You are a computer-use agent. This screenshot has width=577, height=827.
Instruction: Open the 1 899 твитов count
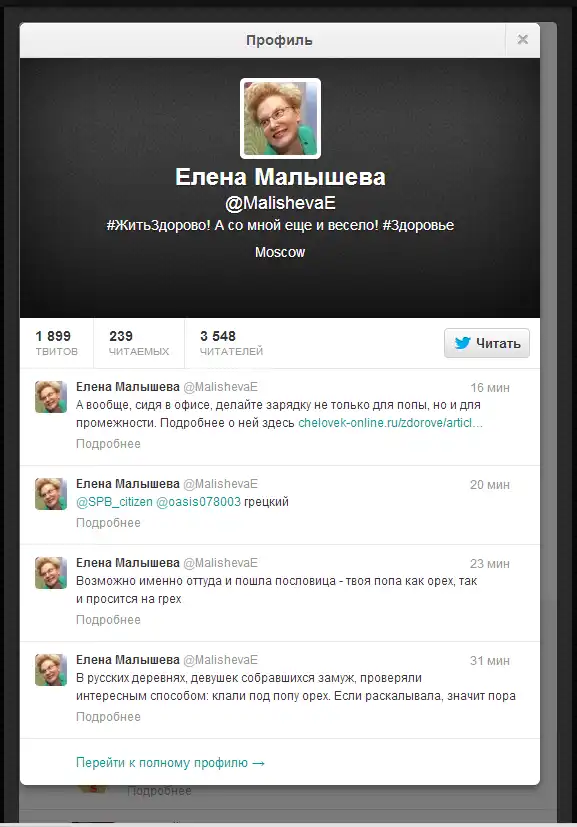coord(56,343)
